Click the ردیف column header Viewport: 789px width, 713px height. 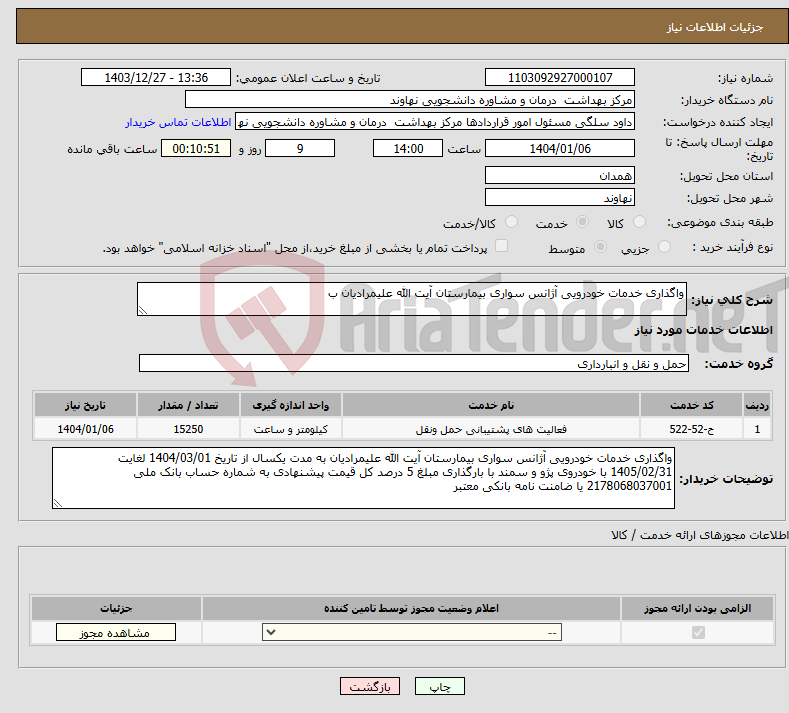coord(757,405)
